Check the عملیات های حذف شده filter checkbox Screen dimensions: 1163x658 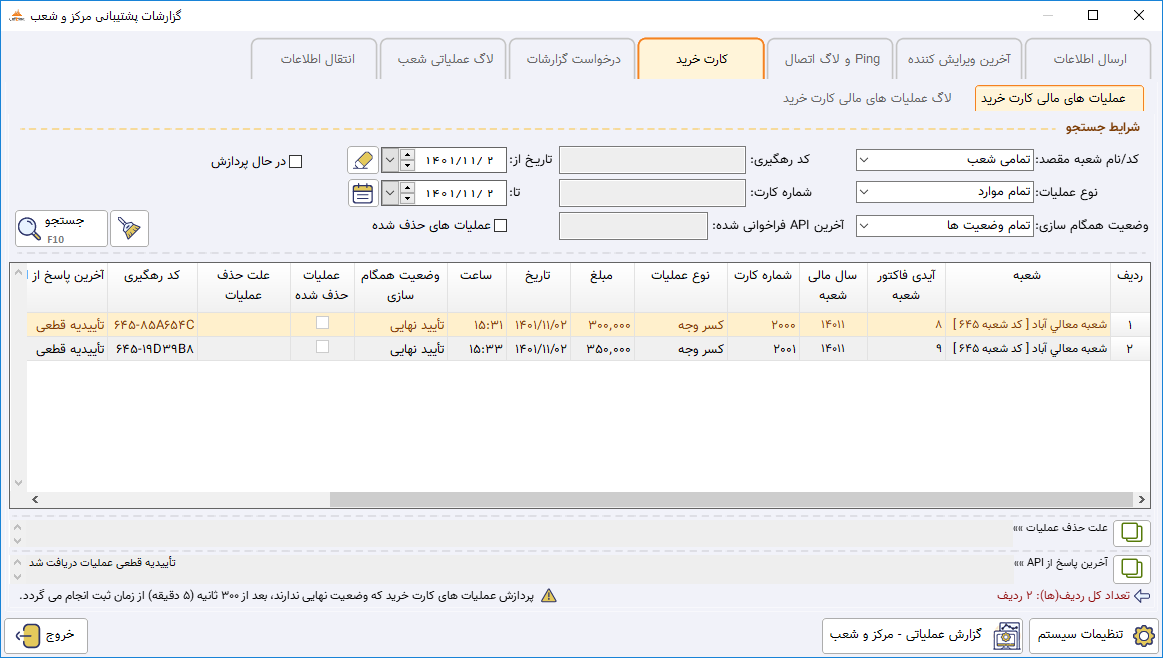(x=501, y=226)
